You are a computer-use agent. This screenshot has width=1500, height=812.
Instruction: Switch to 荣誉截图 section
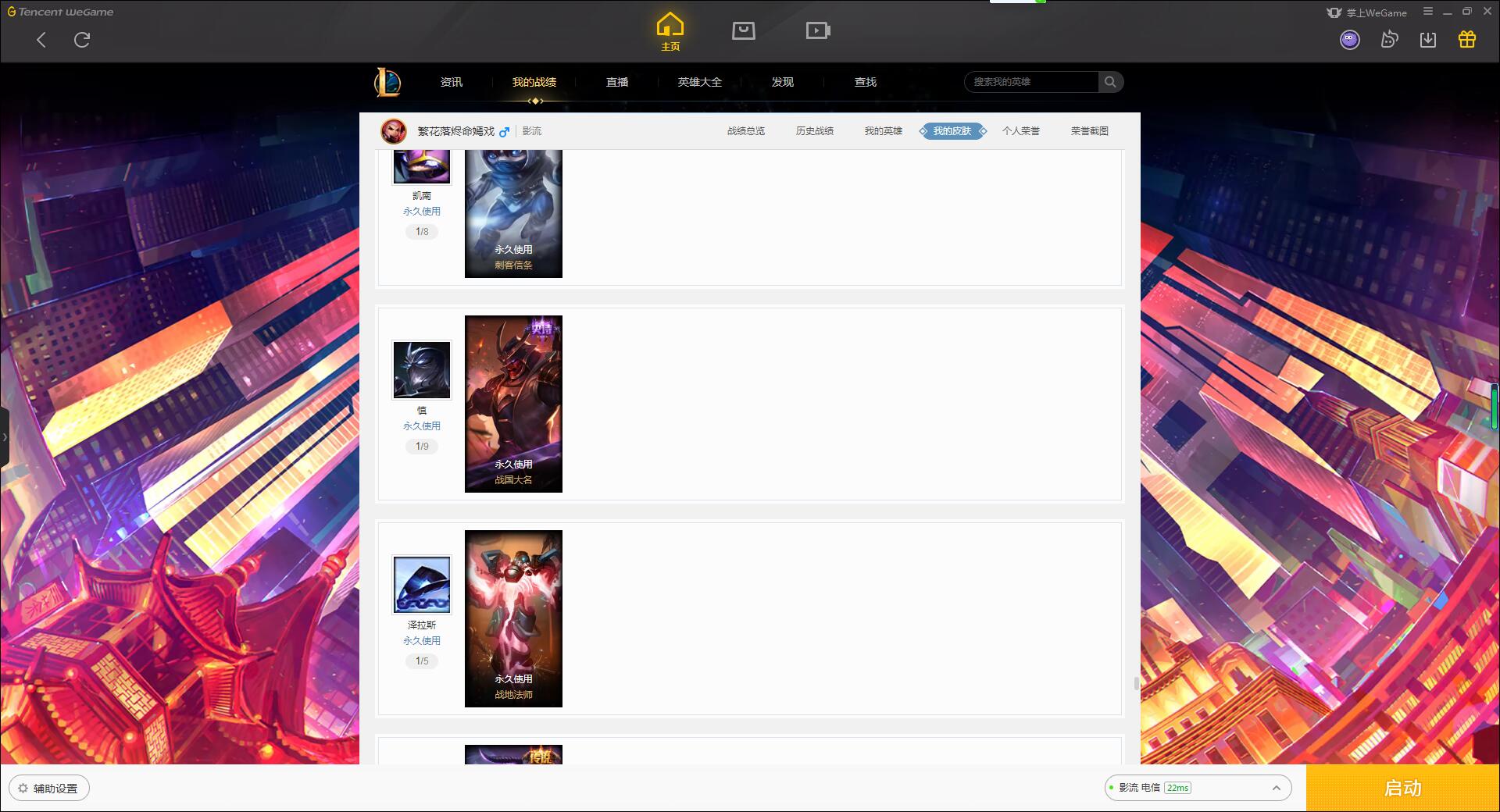tap(1090, 131)
